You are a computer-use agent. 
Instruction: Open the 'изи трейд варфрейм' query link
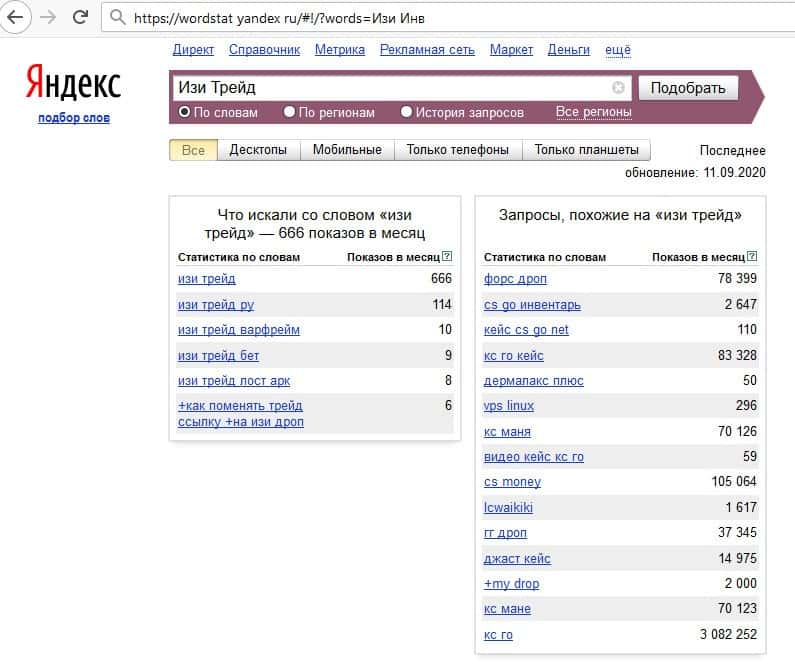pyautogui.click(x=239, y=330)
